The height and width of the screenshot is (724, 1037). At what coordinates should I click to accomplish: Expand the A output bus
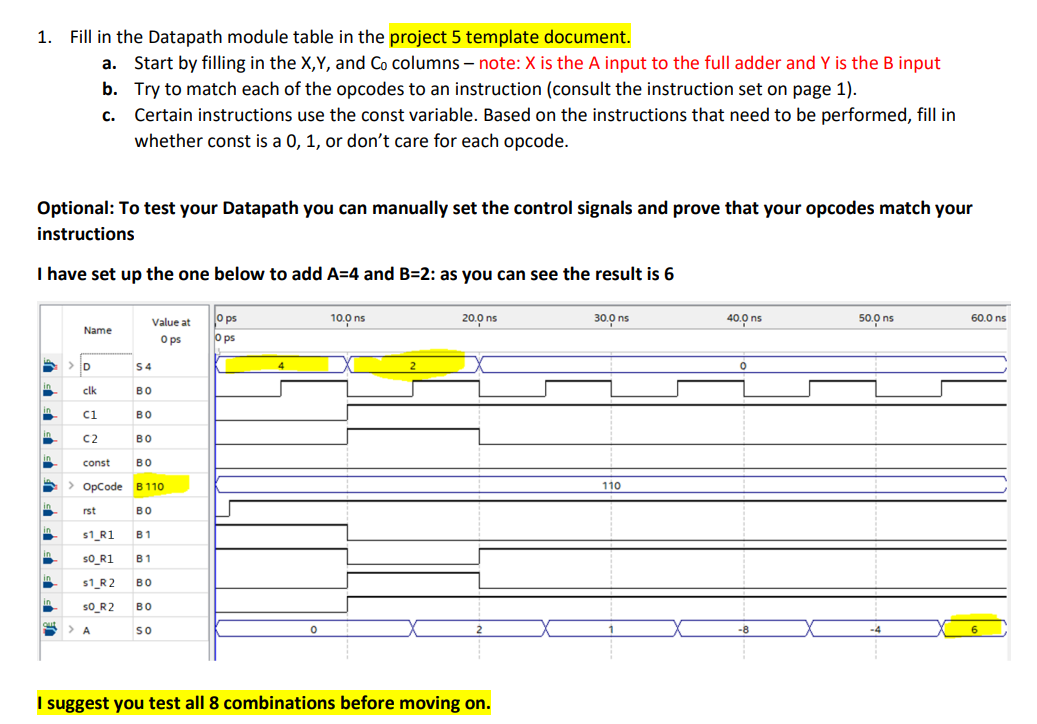click(70, 629)
